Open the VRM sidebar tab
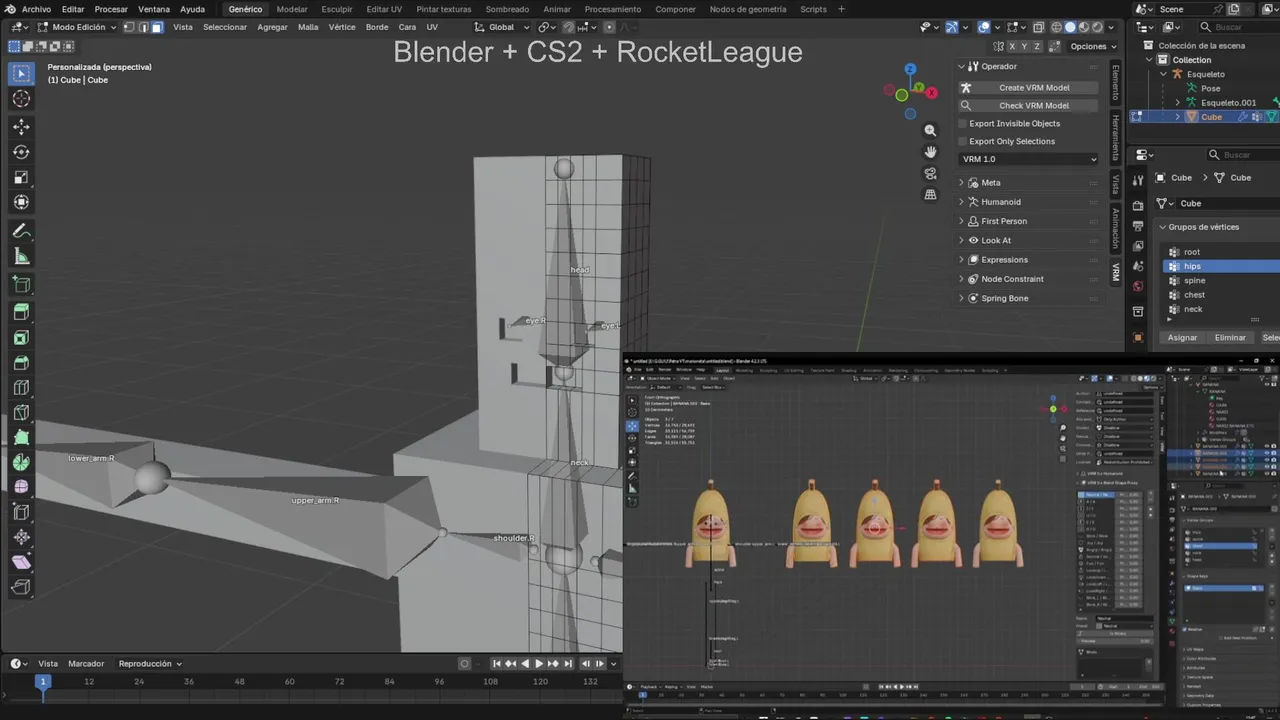 (1116, 272)
